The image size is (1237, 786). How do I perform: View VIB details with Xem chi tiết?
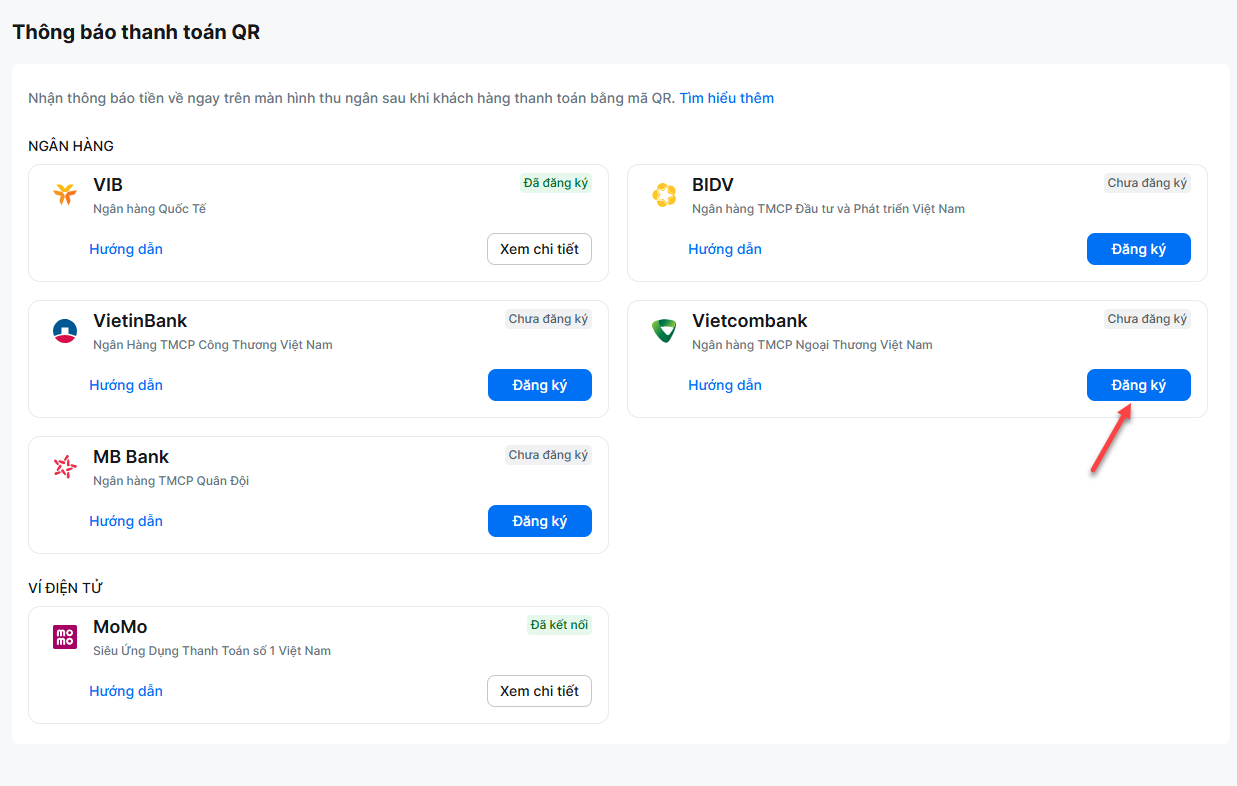[x=539, y=249]
